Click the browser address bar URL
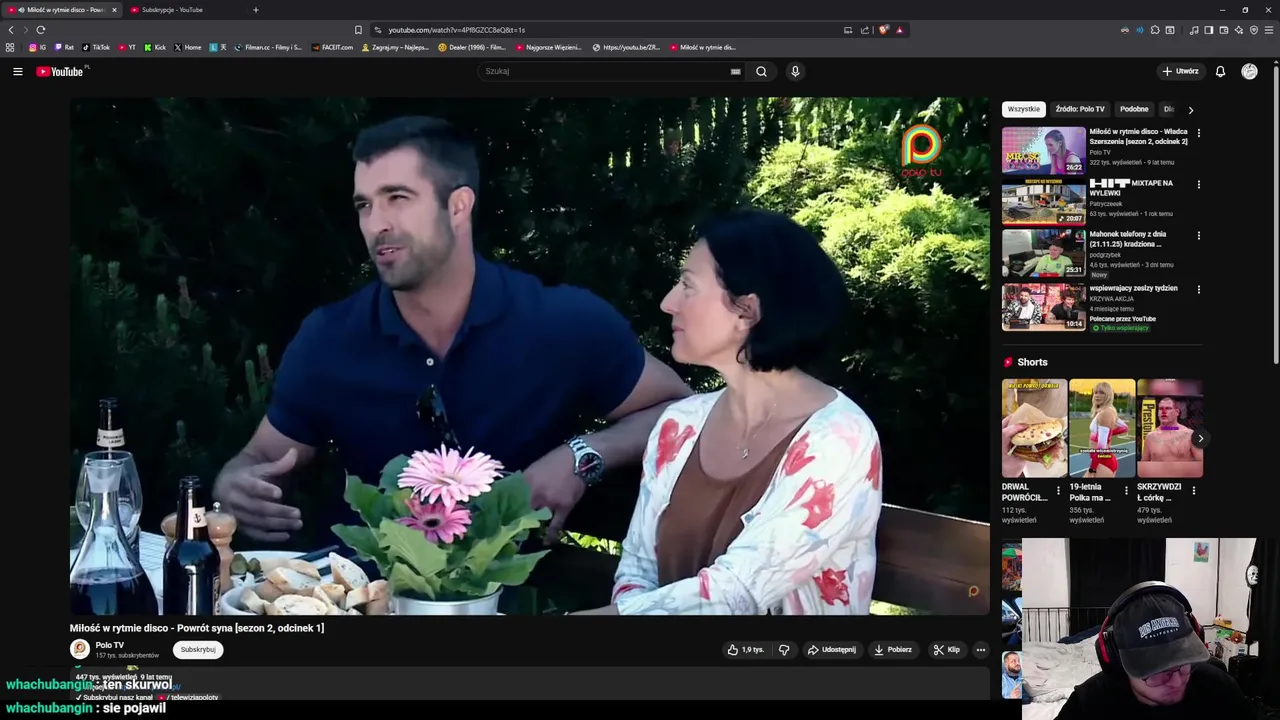Screen dimensions: 1280x720 [x=456, y=30]
